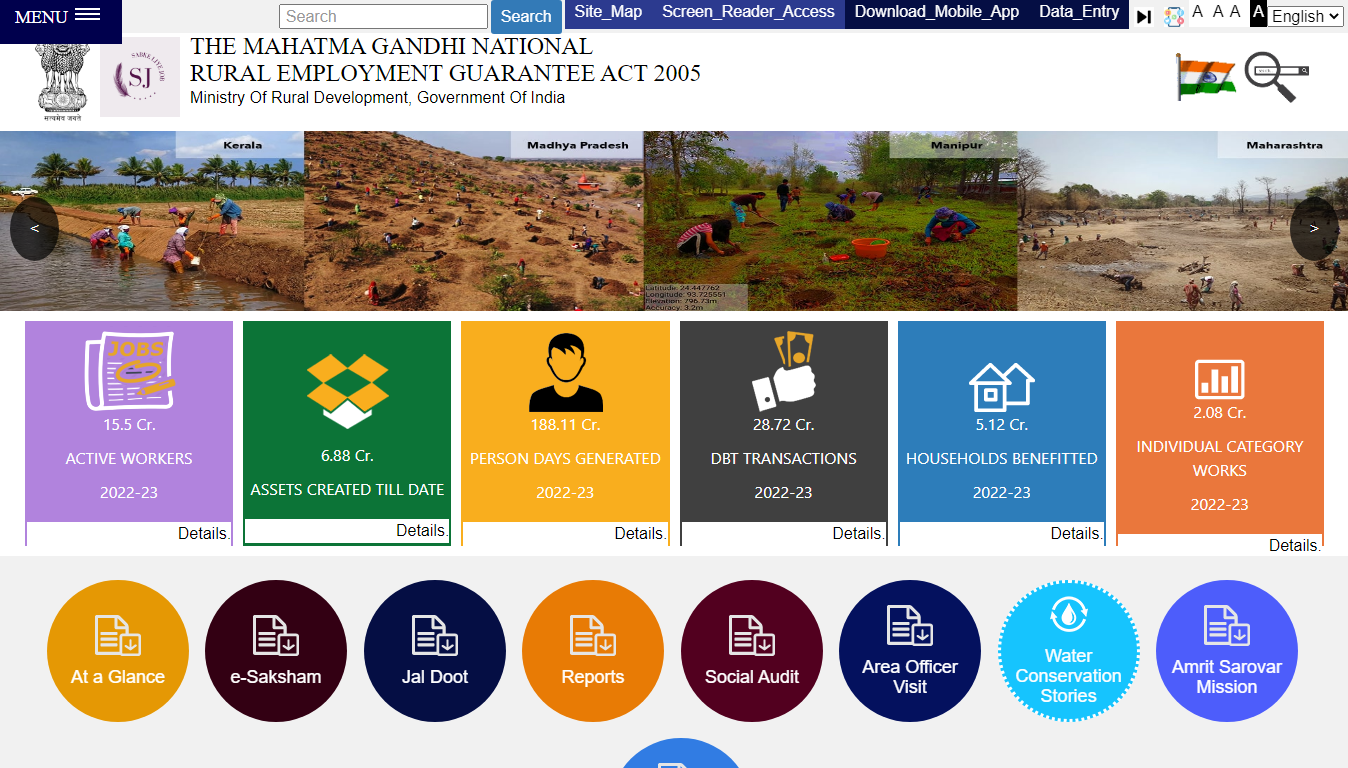Open Download_Mobile_App in the top bar
This screenshot has width=1348, height=768.
tap(937, 12)
